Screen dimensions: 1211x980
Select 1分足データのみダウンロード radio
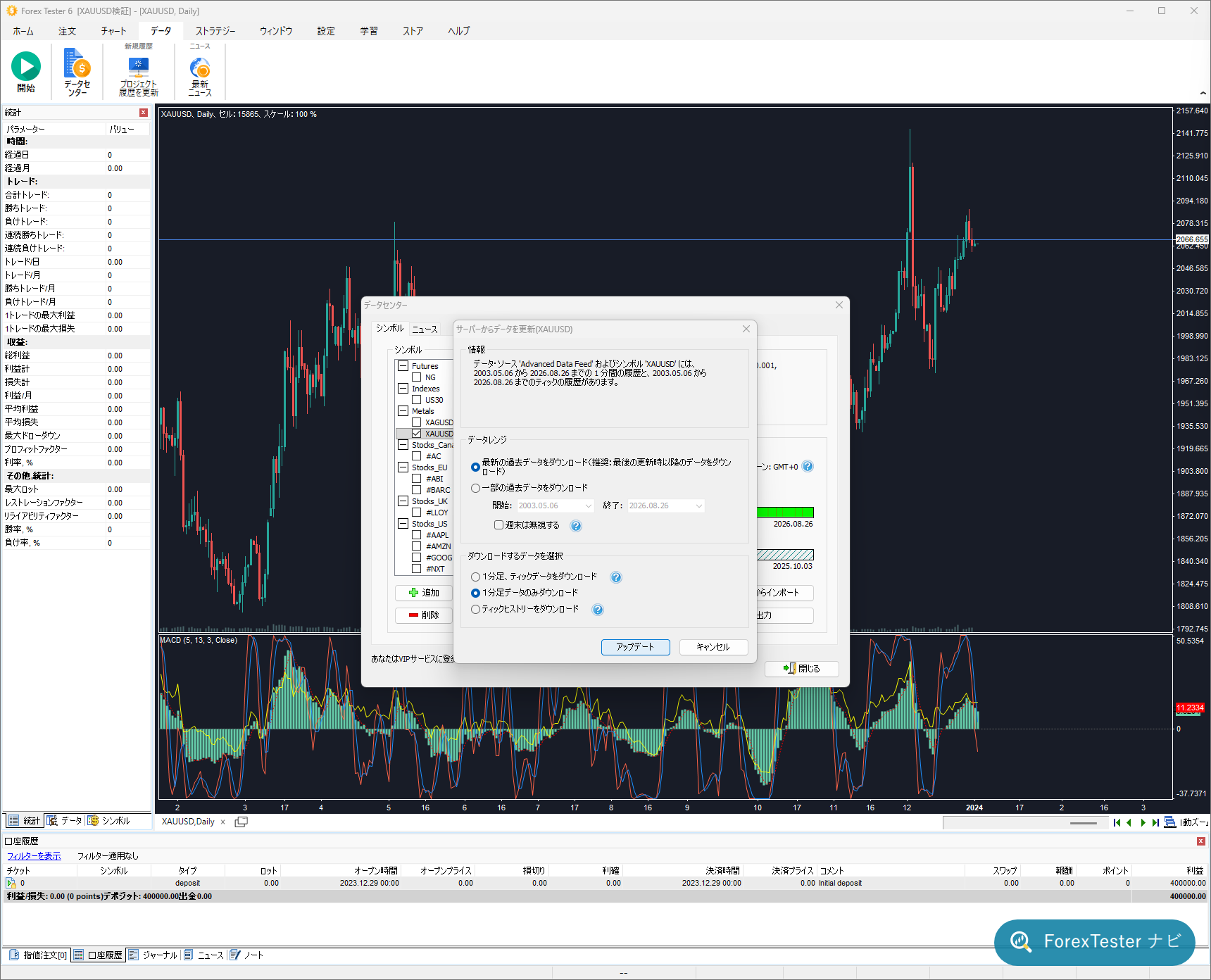[475, 593]
